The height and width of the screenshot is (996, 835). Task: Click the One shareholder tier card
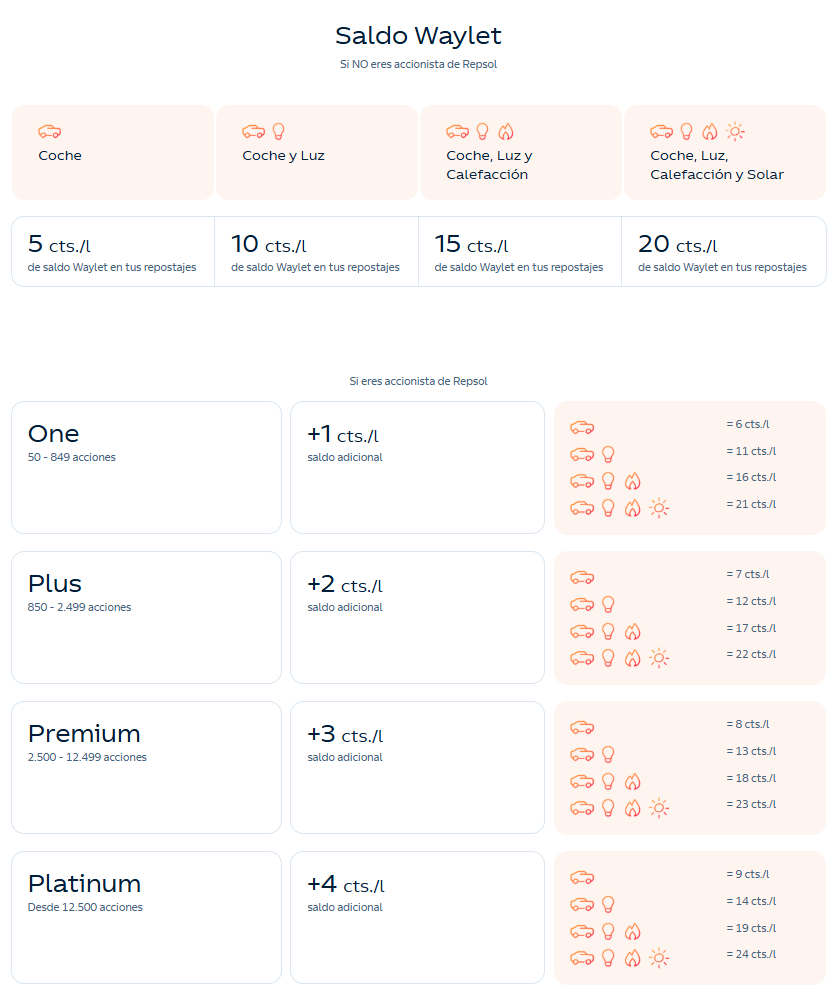pyautogui.click(x=146, y=467)
